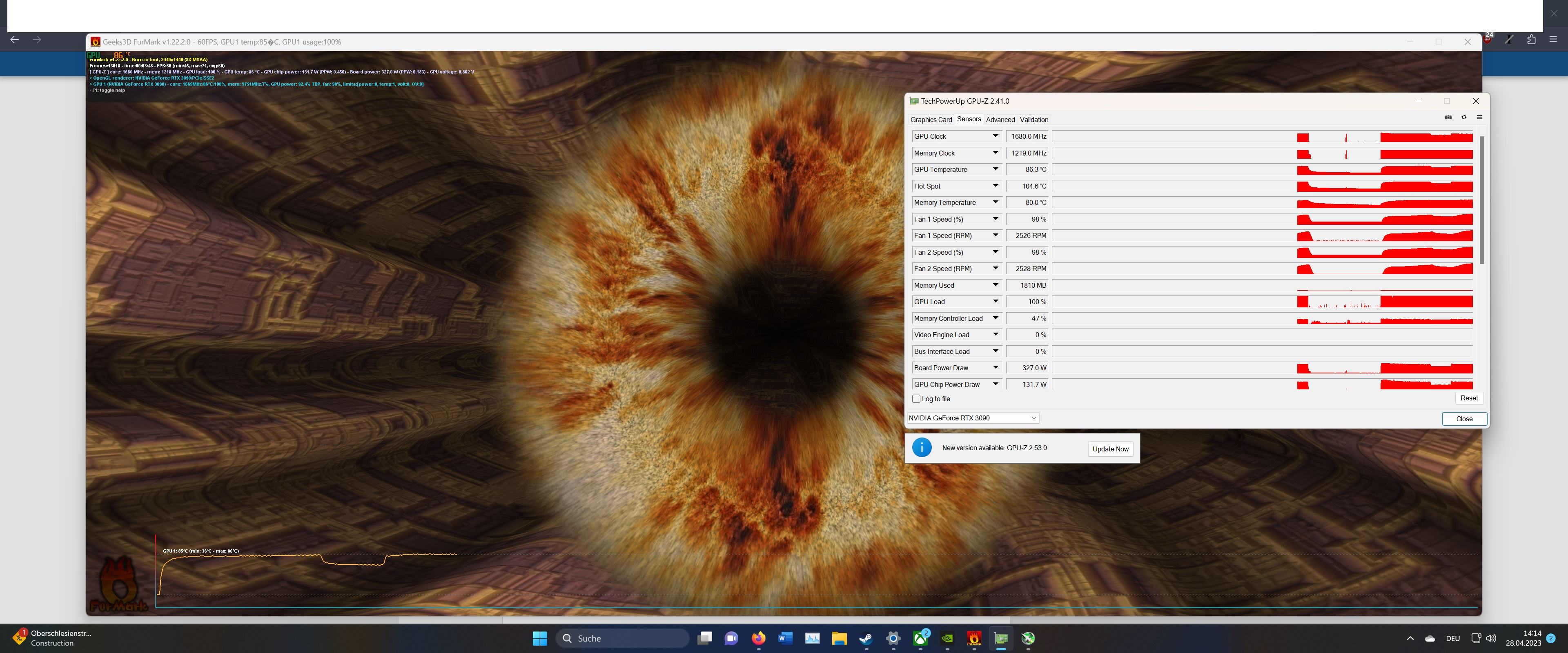Take a GPU-Z screenshot with the camera icon
This screenshot has width=1568, height=653.
pyautogui.click(x=1448, y=118)
